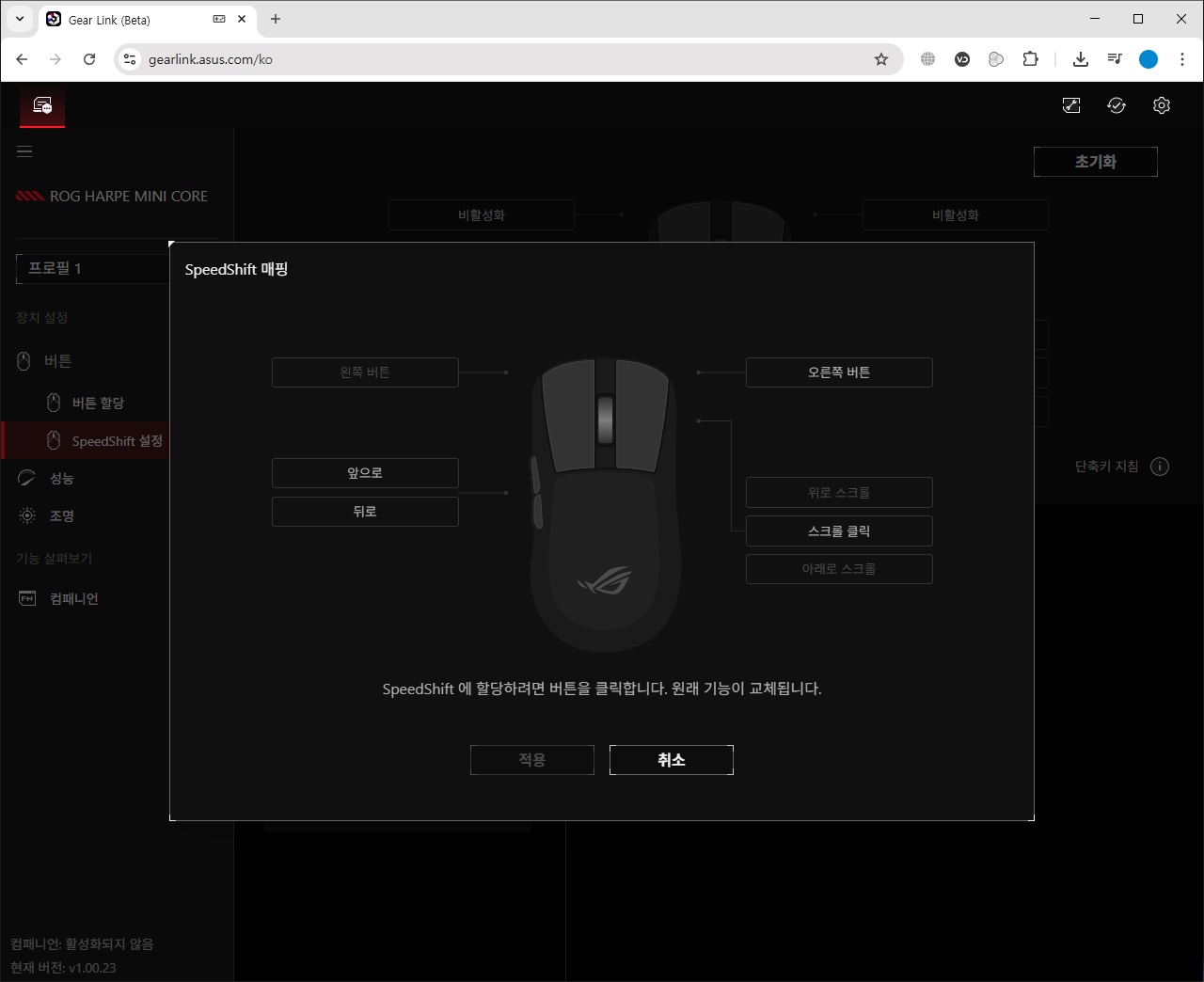
Task: Click the device list icon in top-left header
Action: tap(42, 105)
